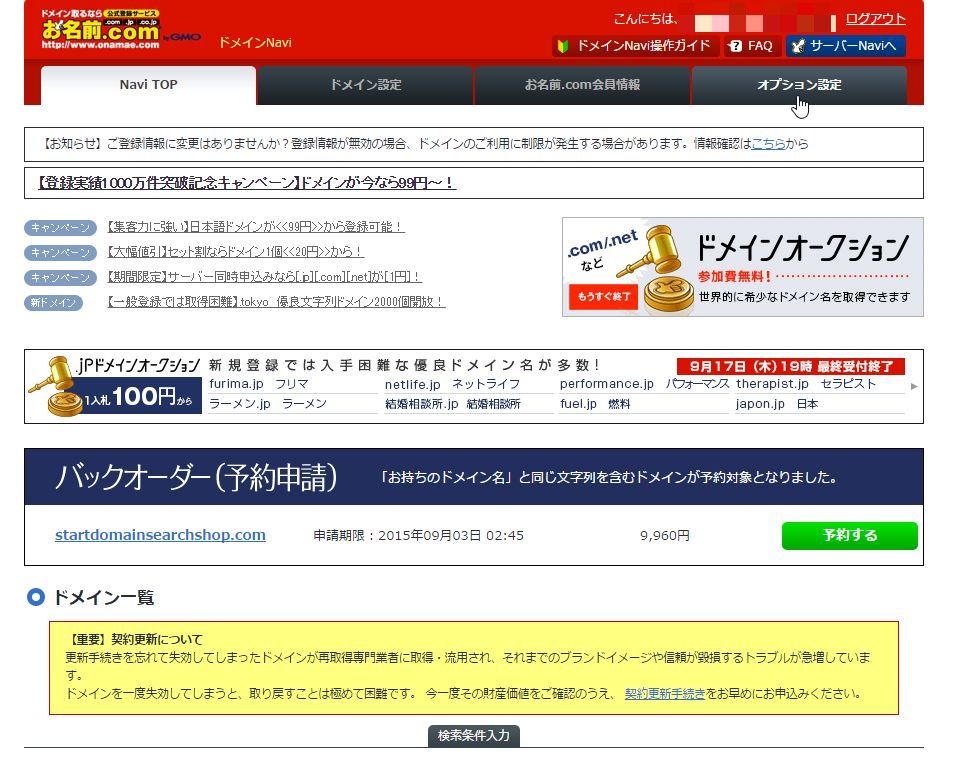Open the Navi TOP tab
This screenshot has height=762, width=956.
pyautogui.click(x=148, y=85)
